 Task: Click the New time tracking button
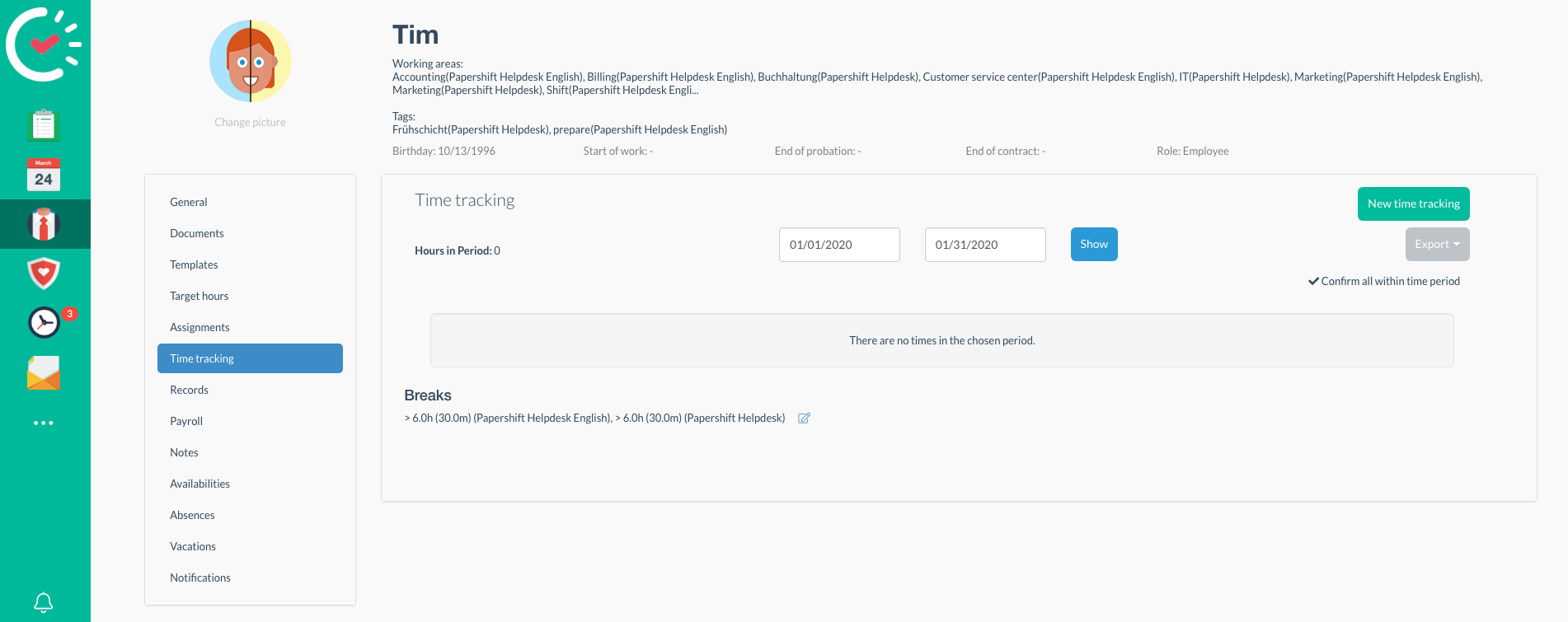pos(1413,203)
